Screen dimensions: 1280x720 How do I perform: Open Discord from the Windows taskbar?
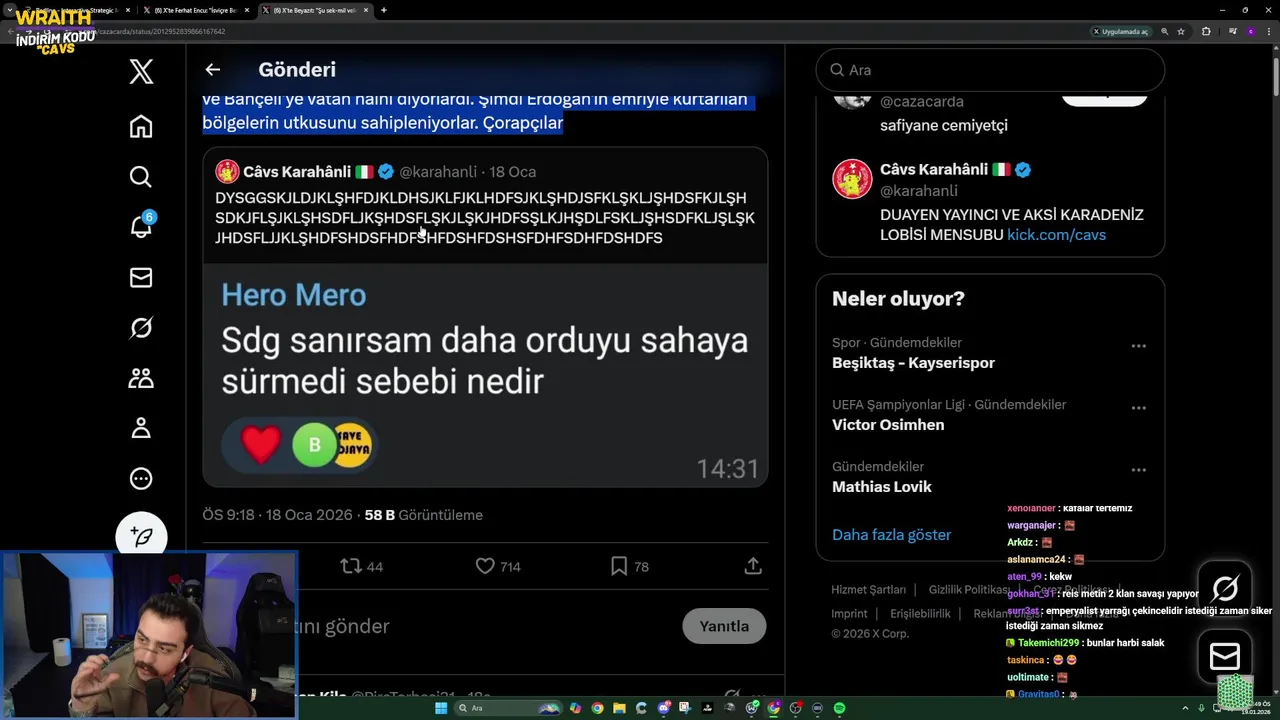click(x=663, y=708)
